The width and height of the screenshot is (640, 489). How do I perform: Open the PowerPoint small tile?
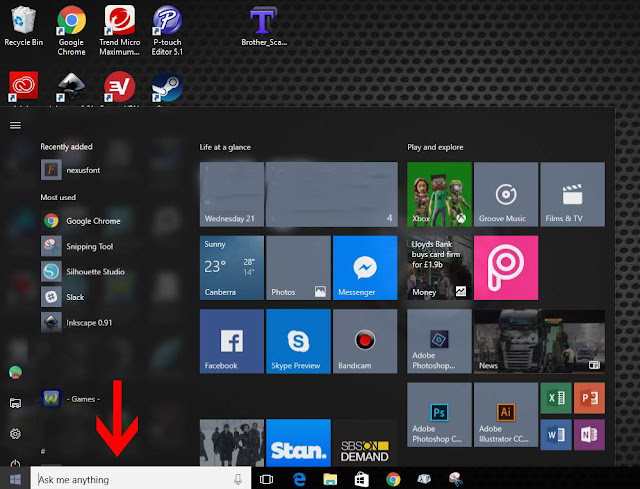pyautogui.click(x=589, y=398)
